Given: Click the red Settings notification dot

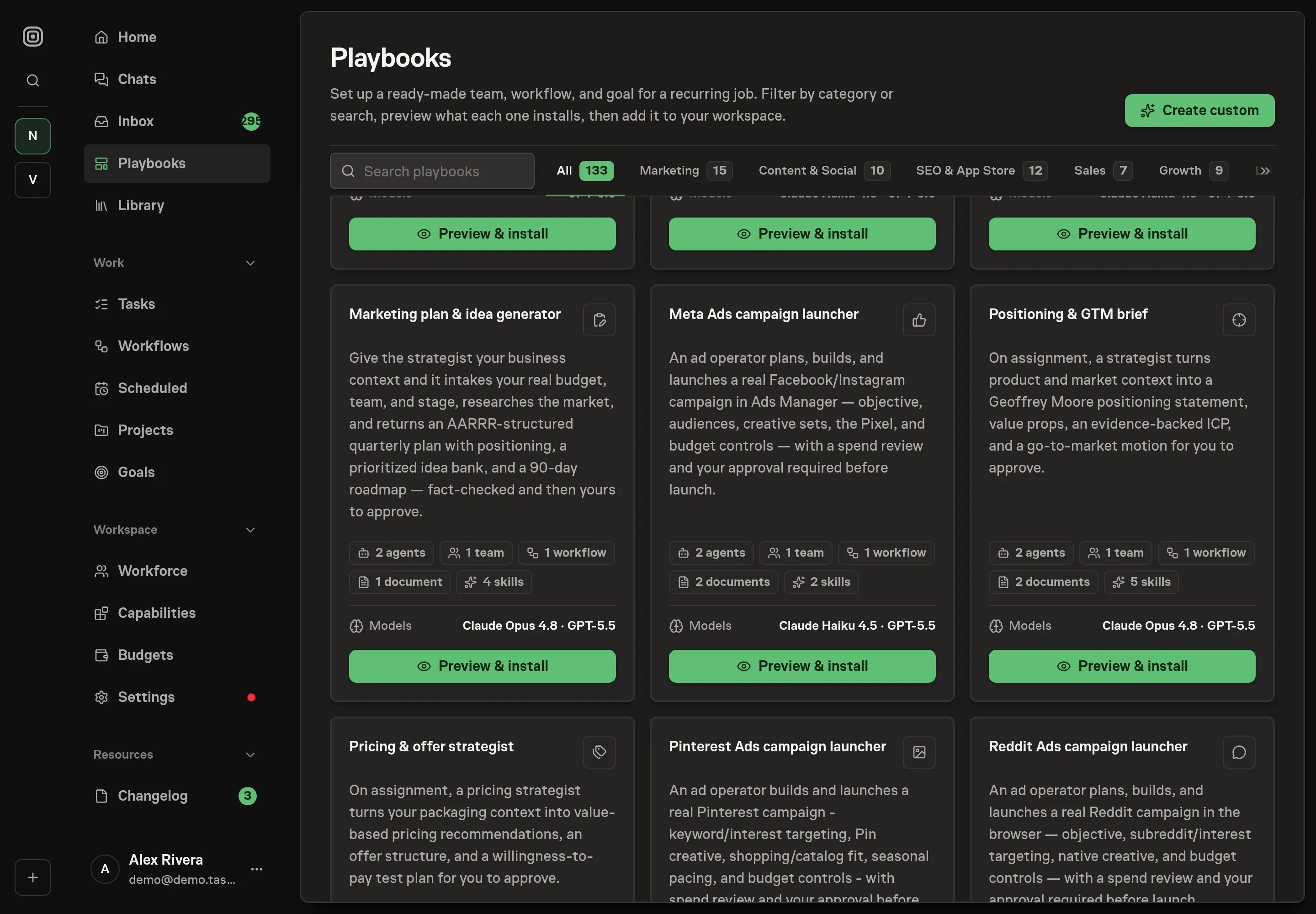Looking at the screenshot, I should click(251, 697).
